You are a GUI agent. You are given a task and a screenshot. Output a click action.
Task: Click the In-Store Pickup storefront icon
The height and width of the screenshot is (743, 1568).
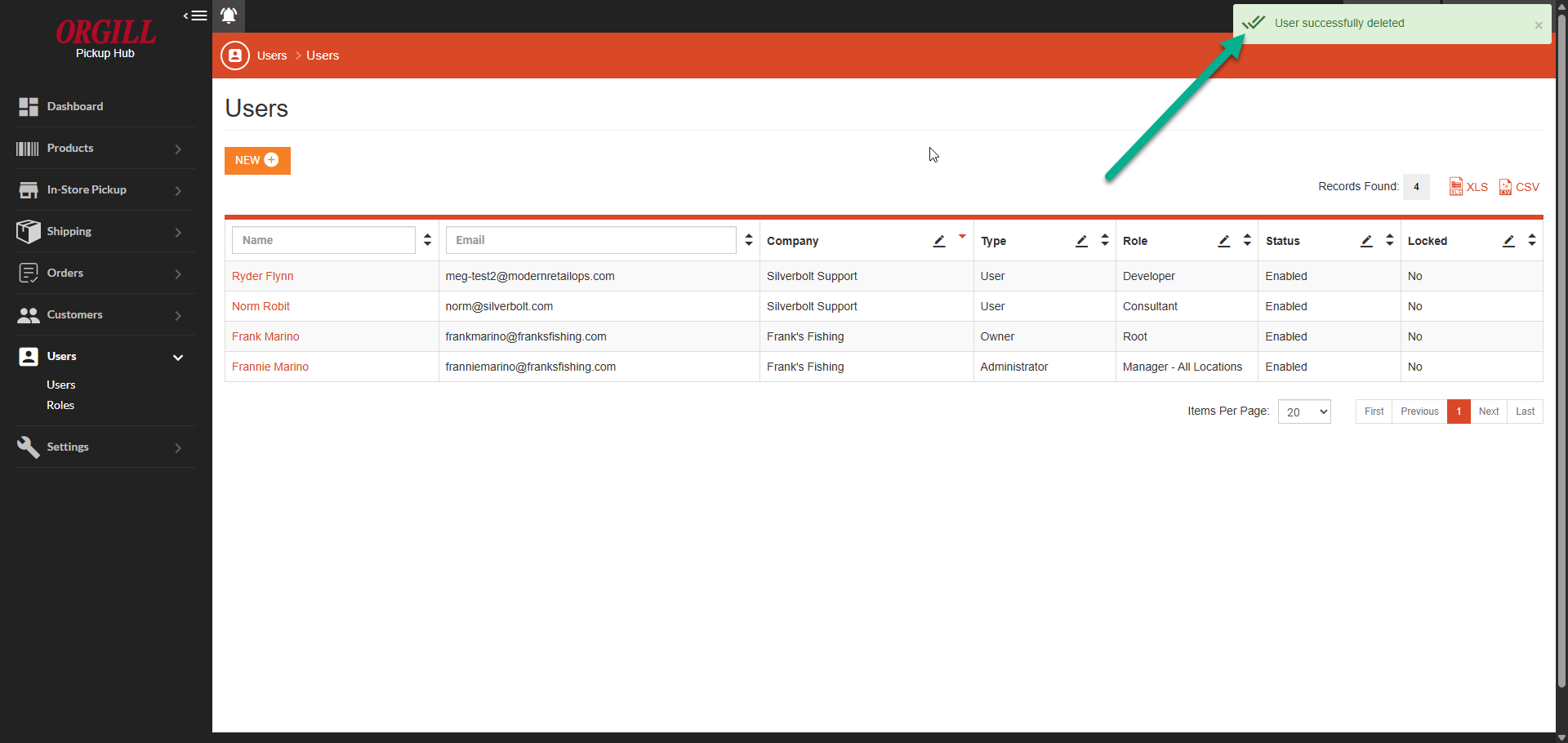29,190
